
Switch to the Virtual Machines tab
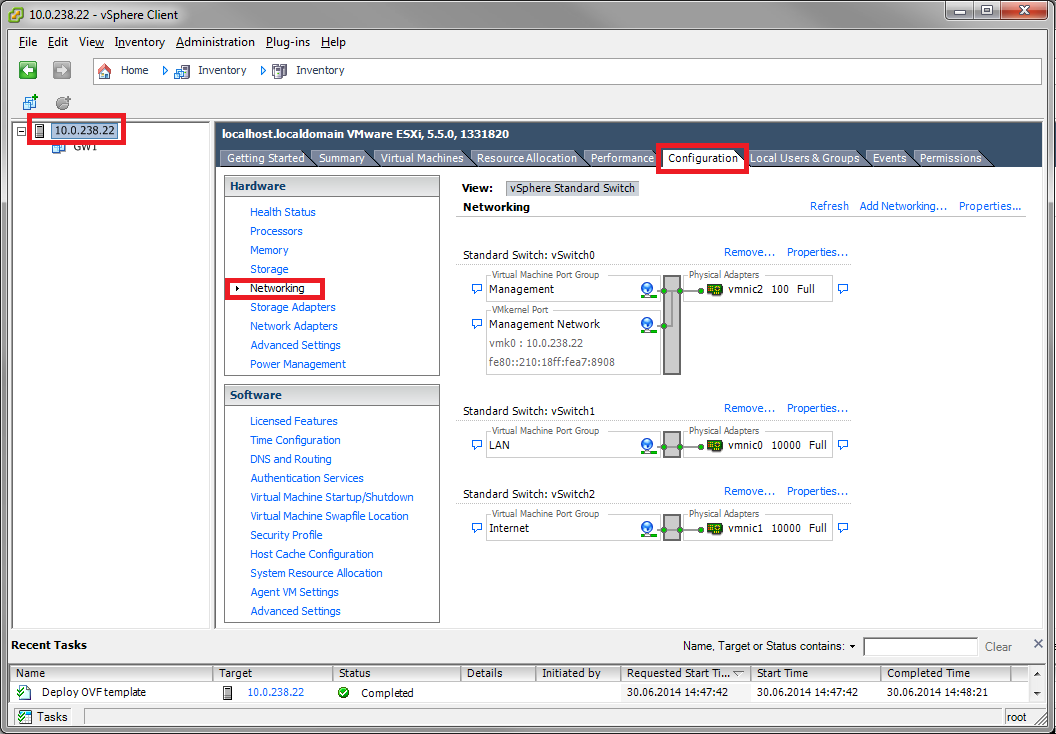pyautogui.click(x=421, y=158)
